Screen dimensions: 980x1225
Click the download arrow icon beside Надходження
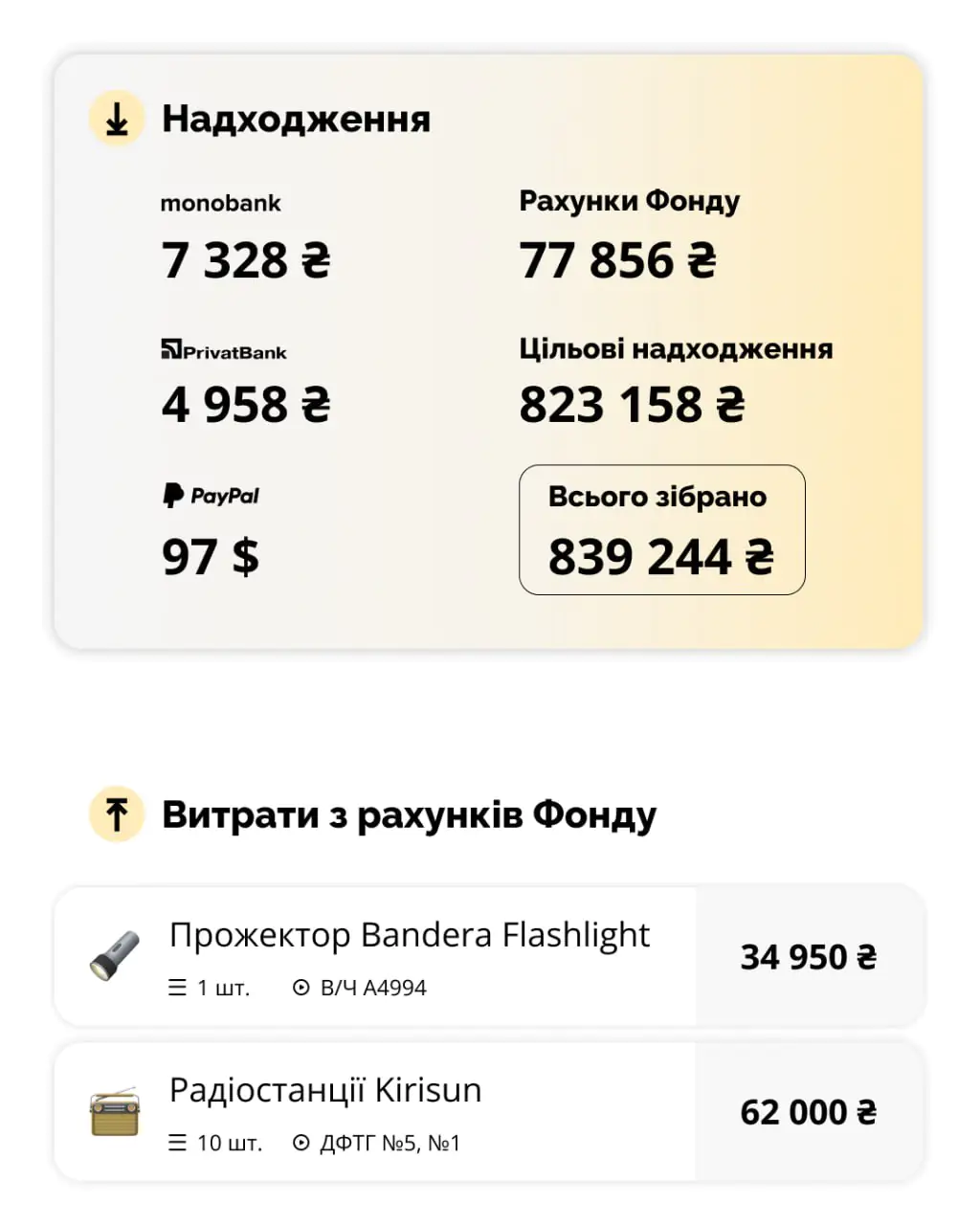[x=117, y=120]
